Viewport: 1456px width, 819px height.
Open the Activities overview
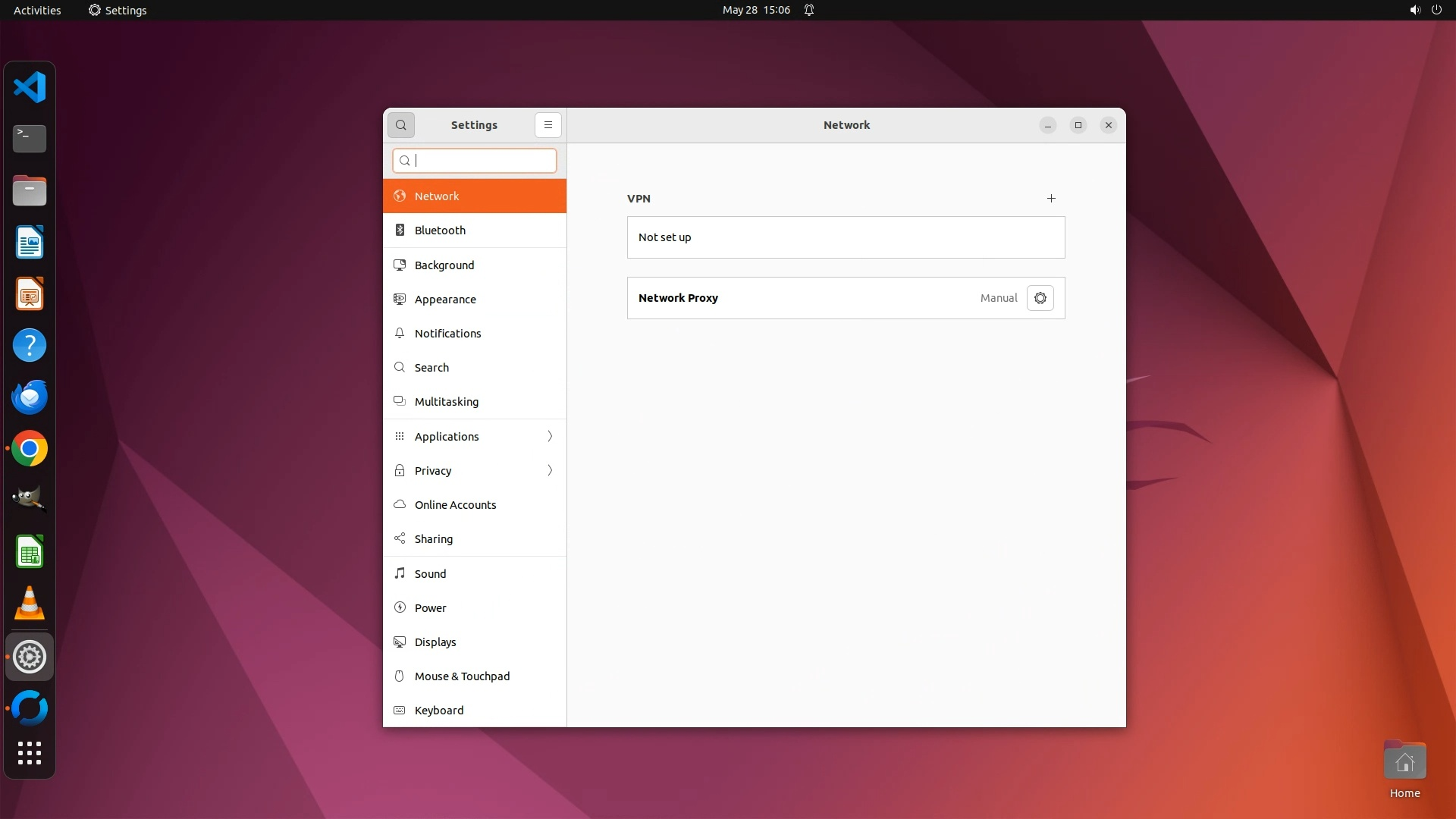pyautogui.click(x=37, y=10)
